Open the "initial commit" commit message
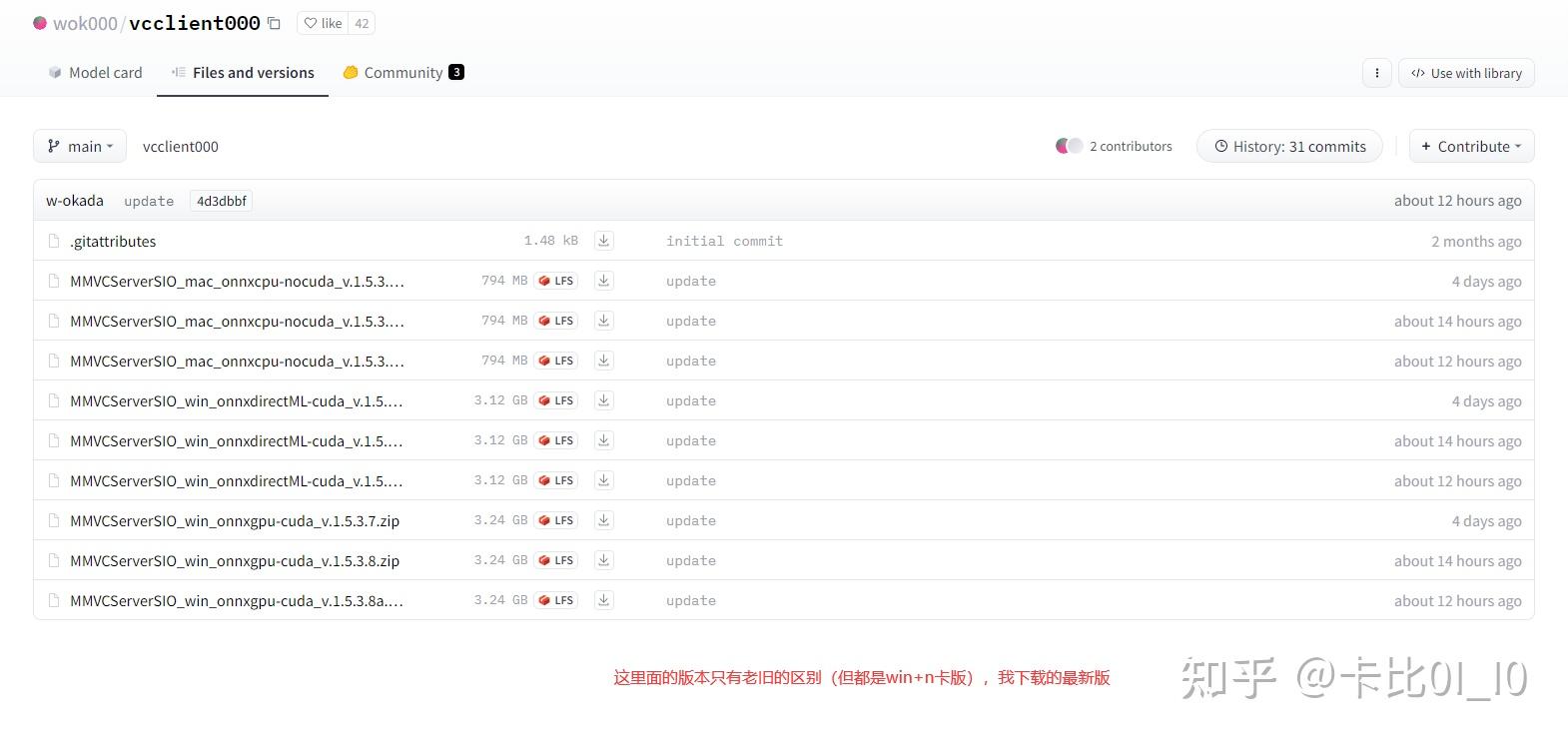The image size is (1568, 744). click(724, 241)
